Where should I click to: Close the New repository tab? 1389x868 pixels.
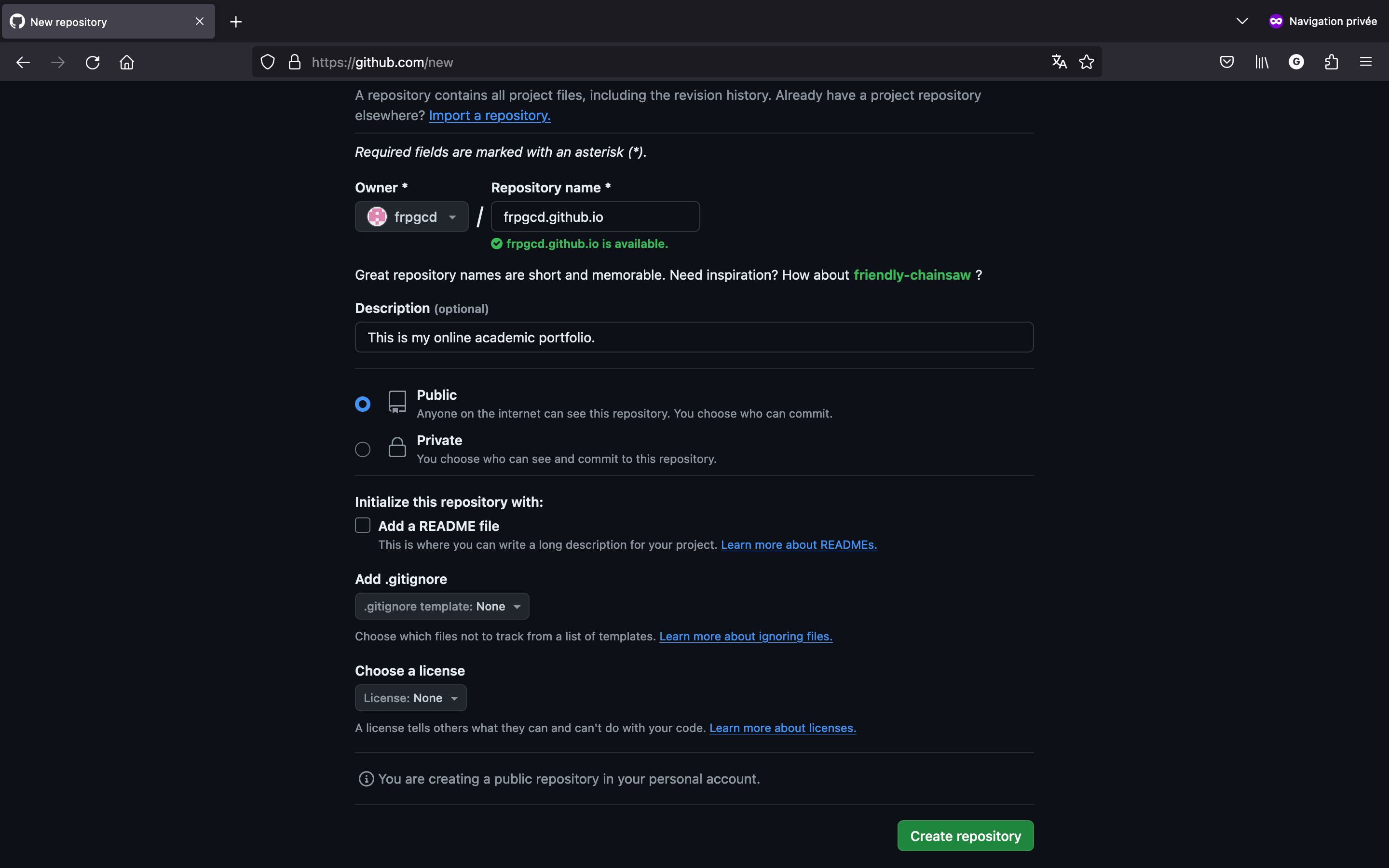[199, 21]
